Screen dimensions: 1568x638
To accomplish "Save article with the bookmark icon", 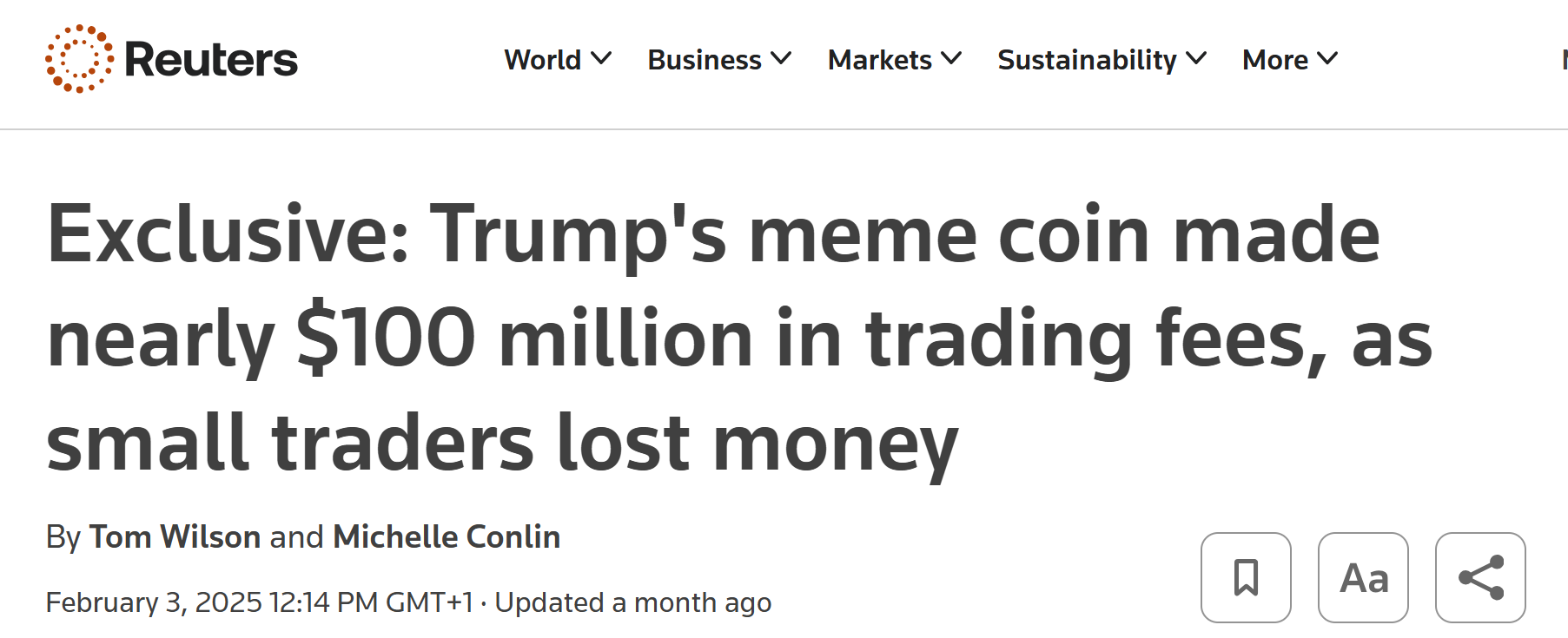I will click(x=1246, y=577).
